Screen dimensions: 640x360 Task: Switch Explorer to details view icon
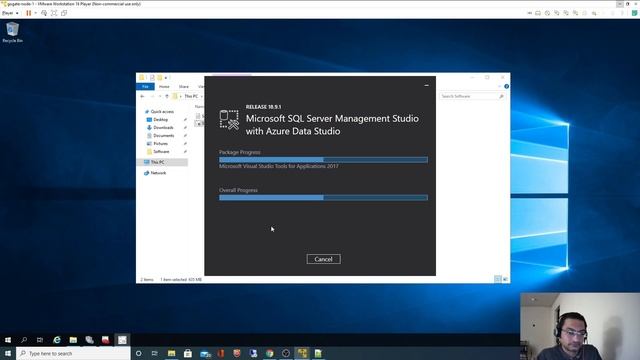[498, 279]
